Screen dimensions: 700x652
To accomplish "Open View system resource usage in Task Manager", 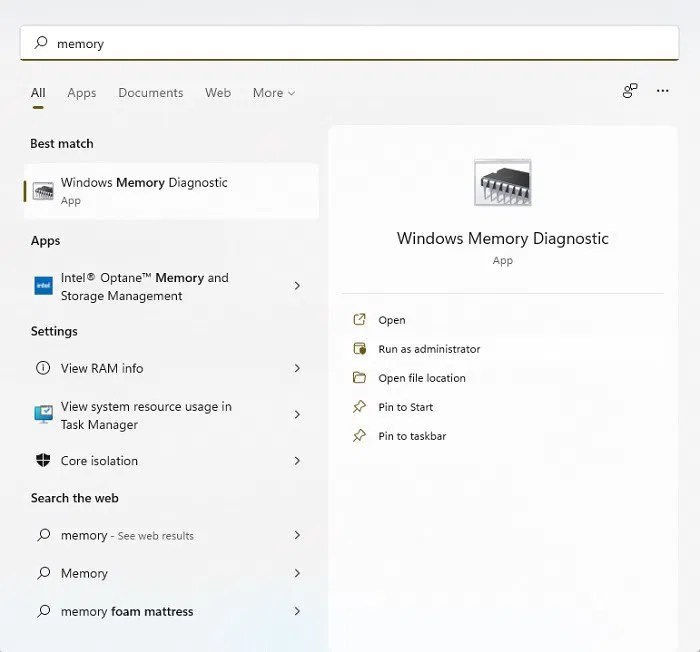I will coord(171,415).
